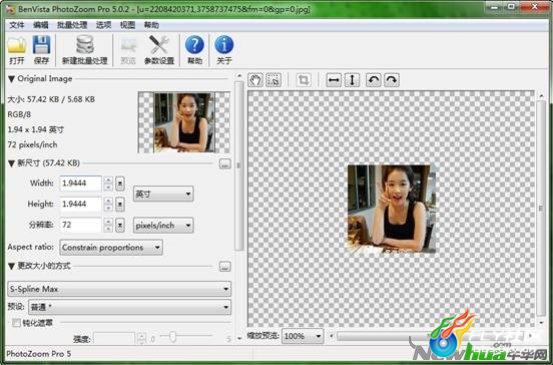The height and width of the screenshot is (365, 553).
Task: Open the pixels/inch units dropdown
Action: [163, 225]
